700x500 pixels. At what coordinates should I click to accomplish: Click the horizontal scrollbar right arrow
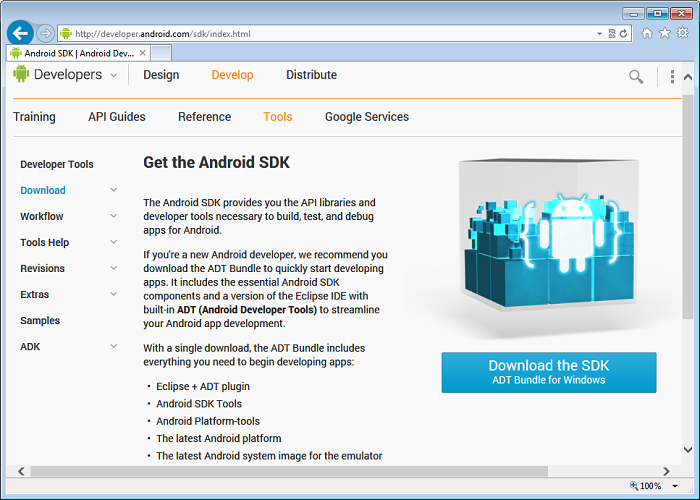click(667, 471)
